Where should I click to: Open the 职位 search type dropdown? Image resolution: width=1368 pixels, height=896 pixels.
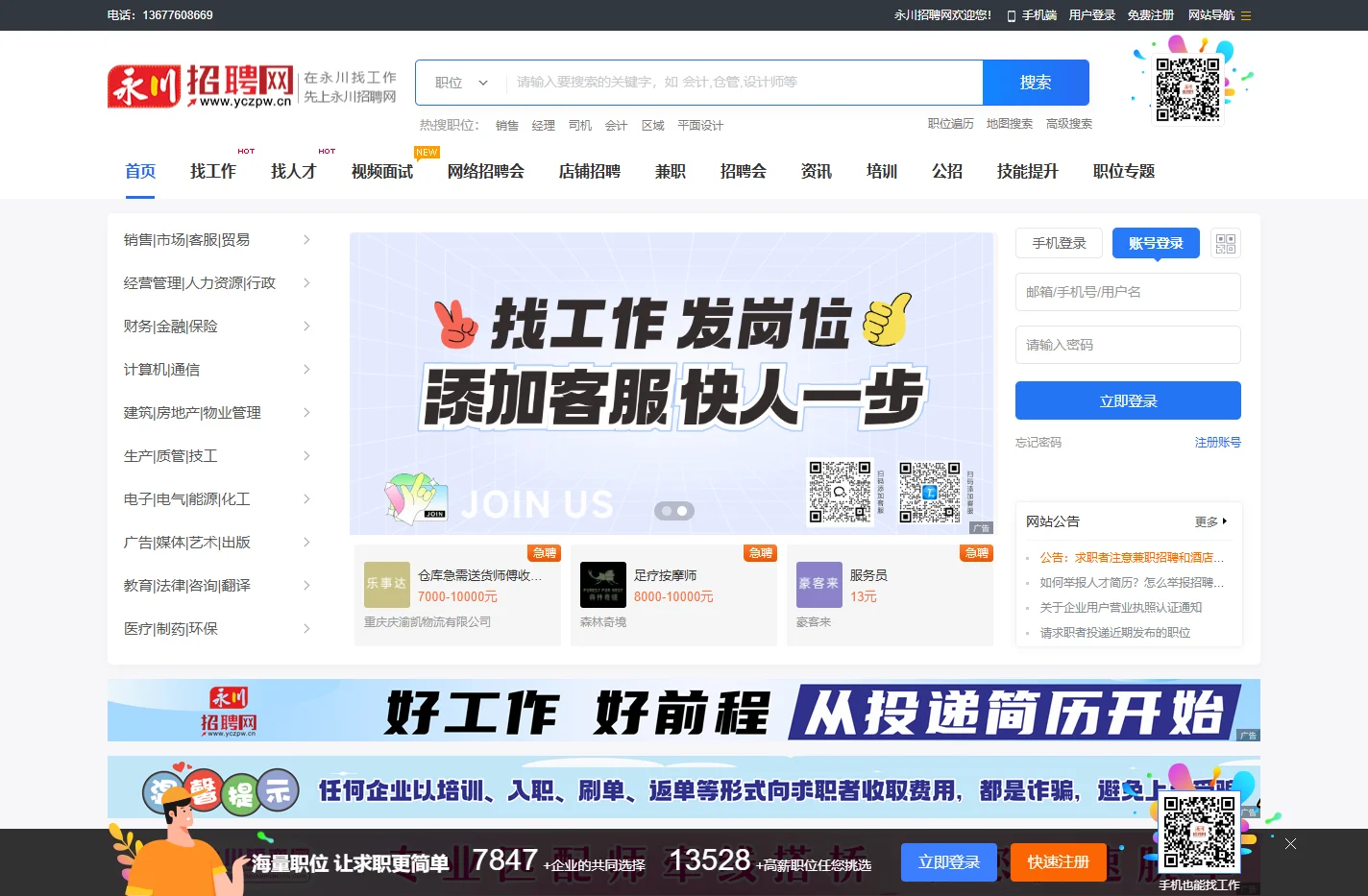point(461,83)
